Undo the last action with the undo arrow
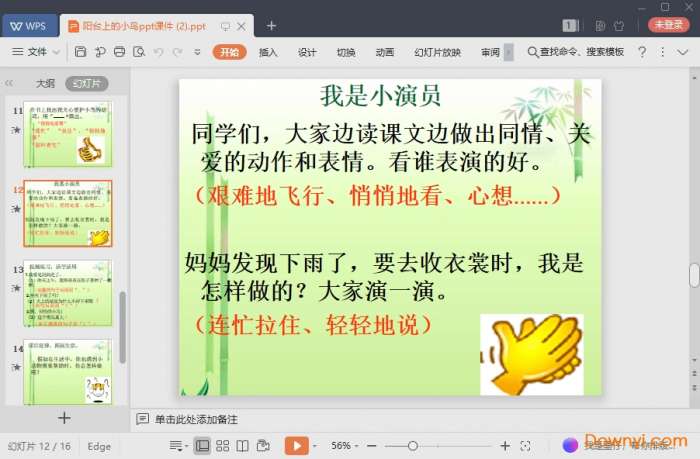 (x=158, y=52)
